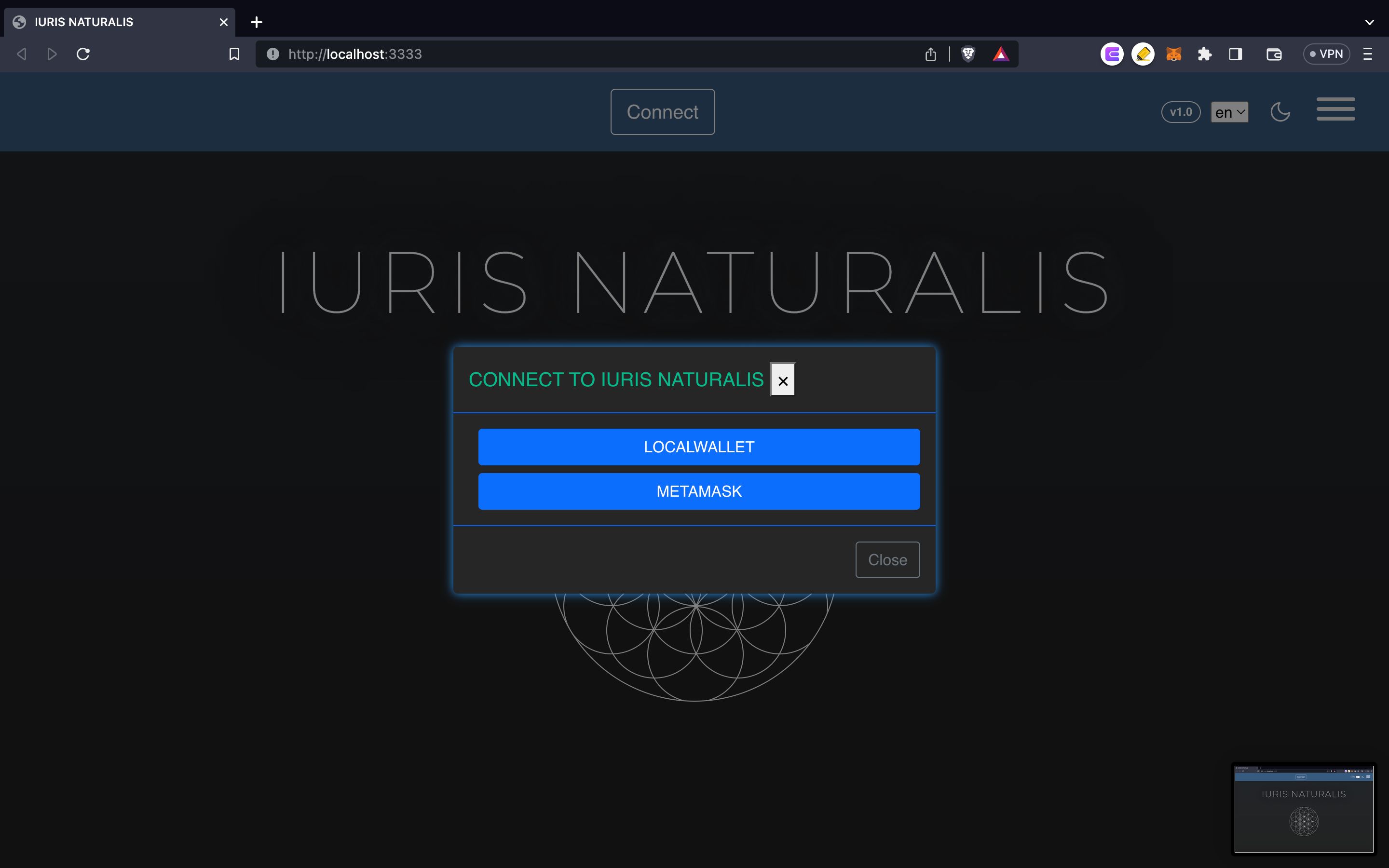Open the extensions puzzle-piece menu

[x=1205, y=54]
